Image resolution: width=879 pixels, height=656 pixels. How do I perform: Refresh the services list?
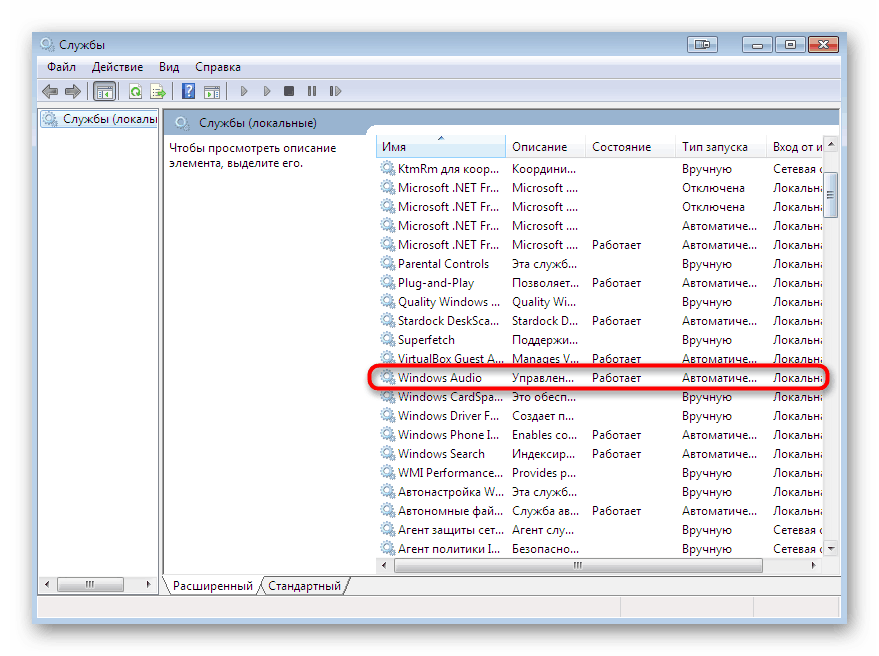(134, 91)
